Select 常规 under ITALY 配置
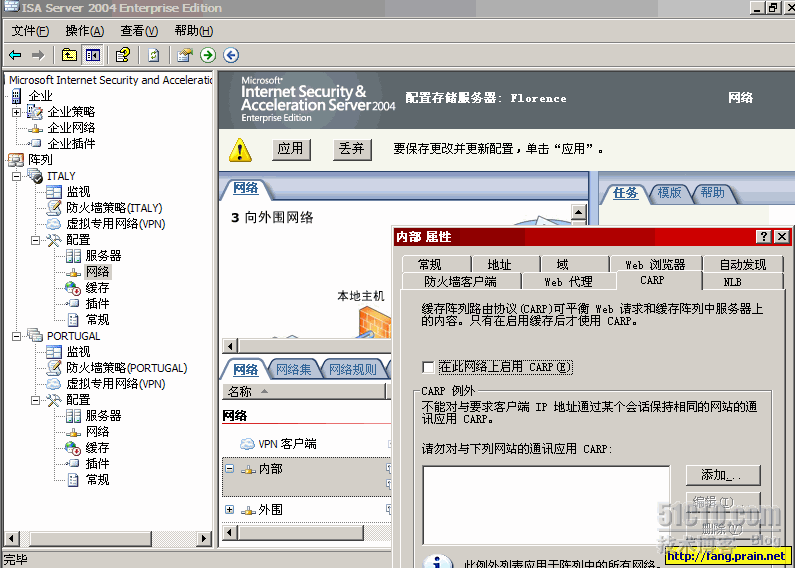 pyautogui.click(x=97, y=320)
